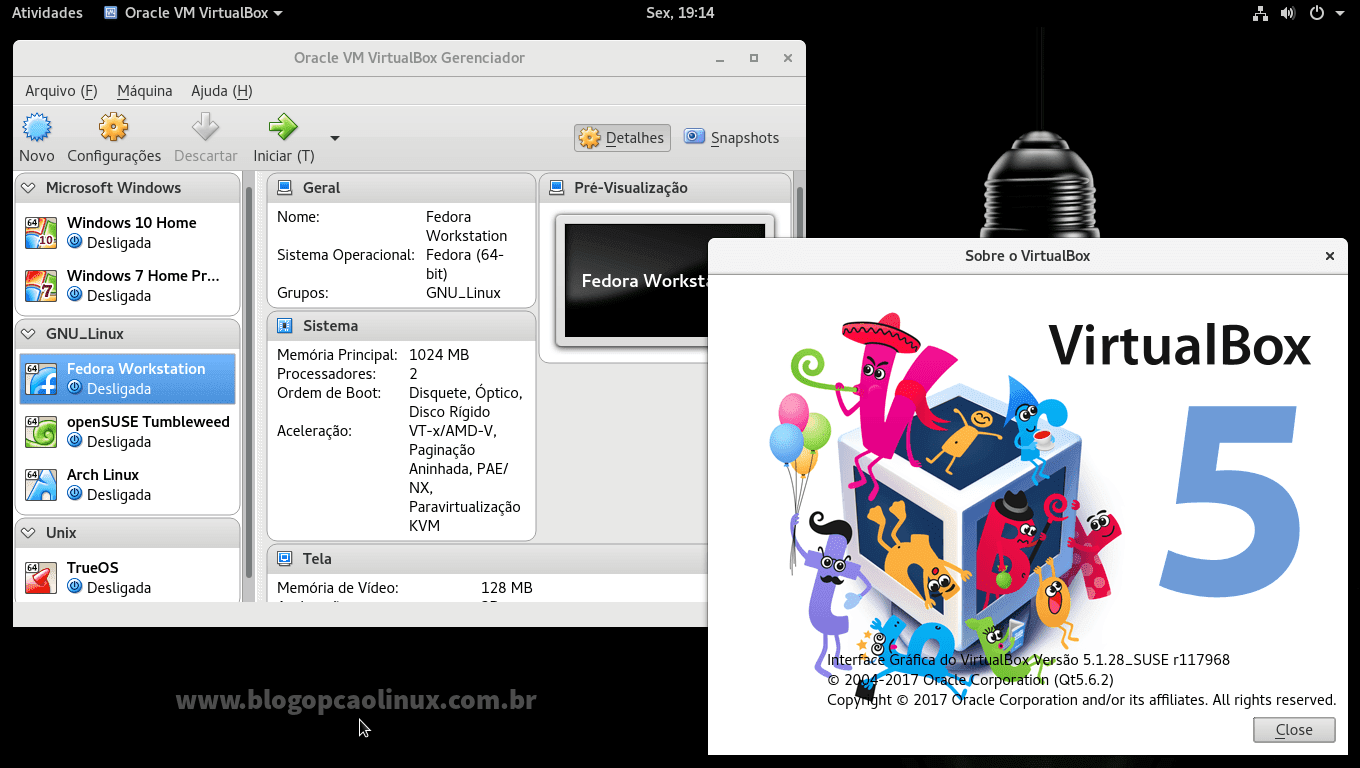This screenshot has height=768, width=1360.
Task: Click the 1024 MB memory value
Action: [x=439, y=355]
